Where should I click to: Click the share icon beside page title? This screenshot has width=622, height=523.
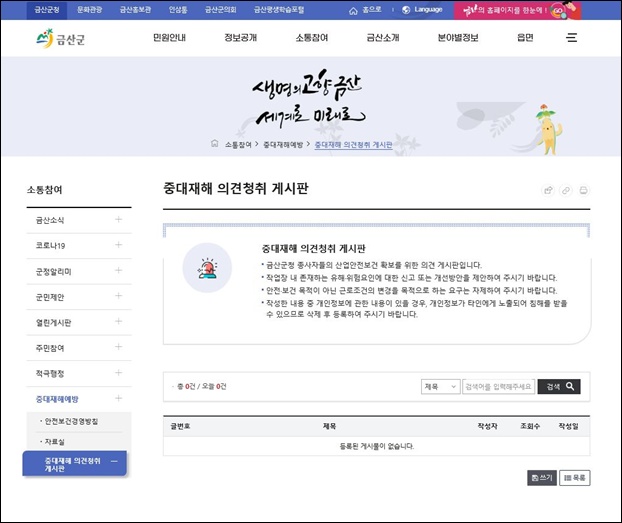[548, 190]
